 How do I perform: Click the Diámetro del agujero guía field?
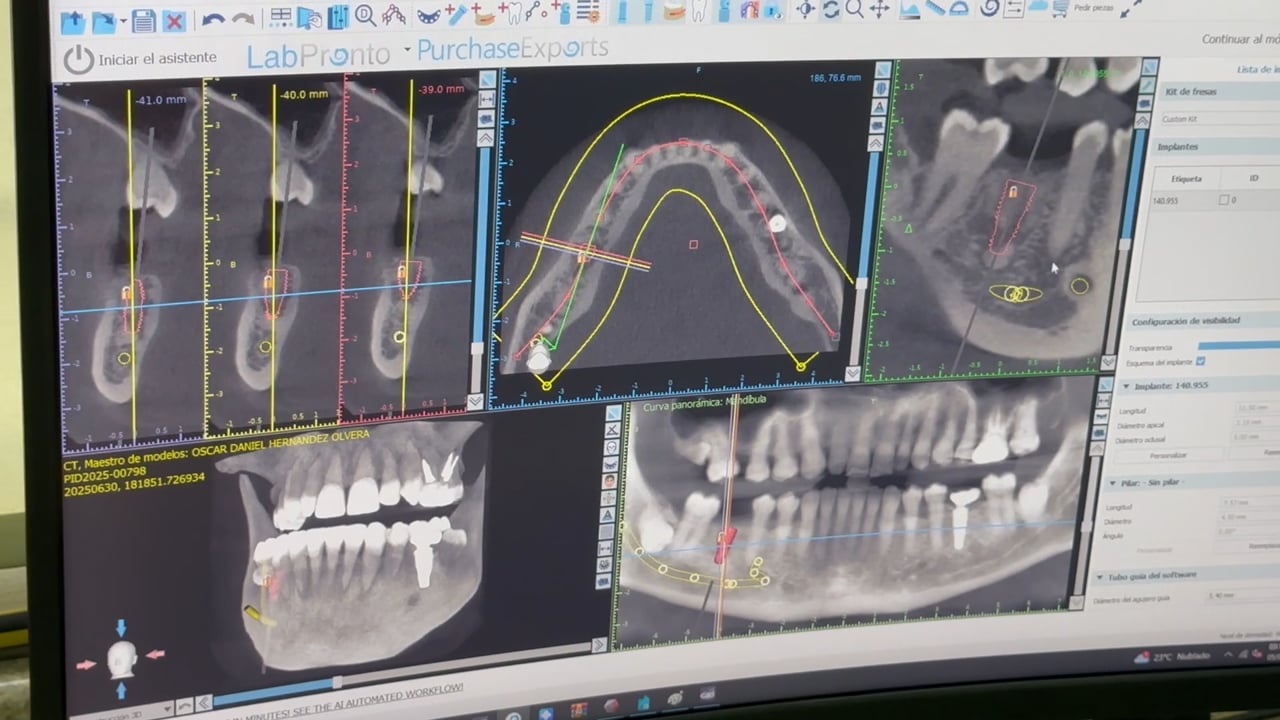(x=1242, y=595)
